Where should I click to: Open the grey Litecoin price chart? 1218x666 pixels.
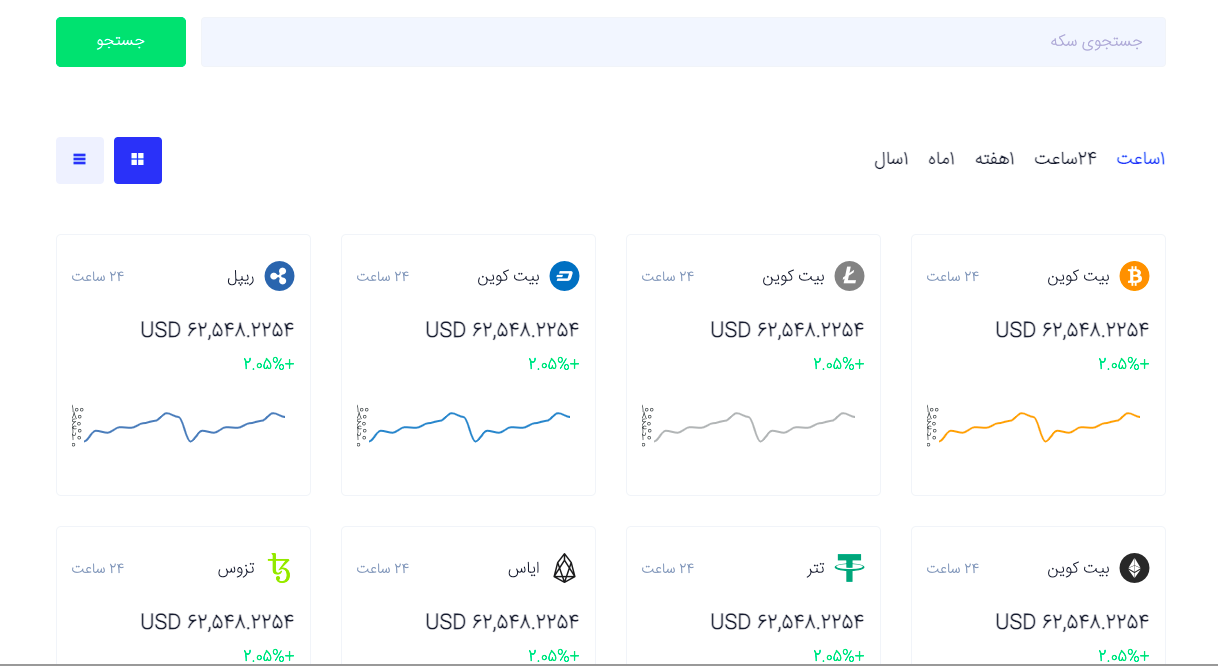point(753,426)
